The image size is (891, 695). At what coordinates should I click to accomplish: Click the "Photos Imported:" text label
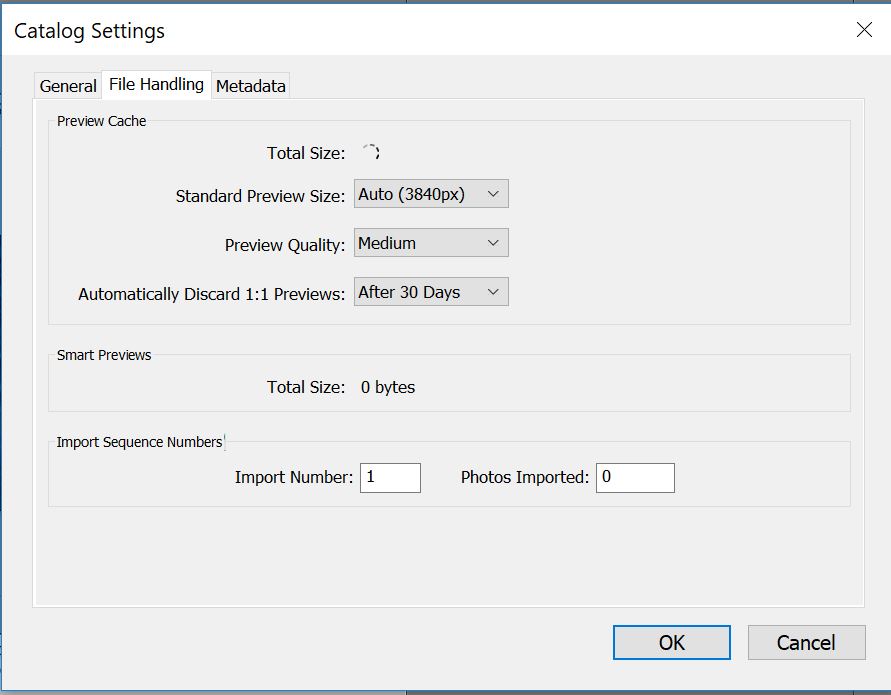click(525, 478)
